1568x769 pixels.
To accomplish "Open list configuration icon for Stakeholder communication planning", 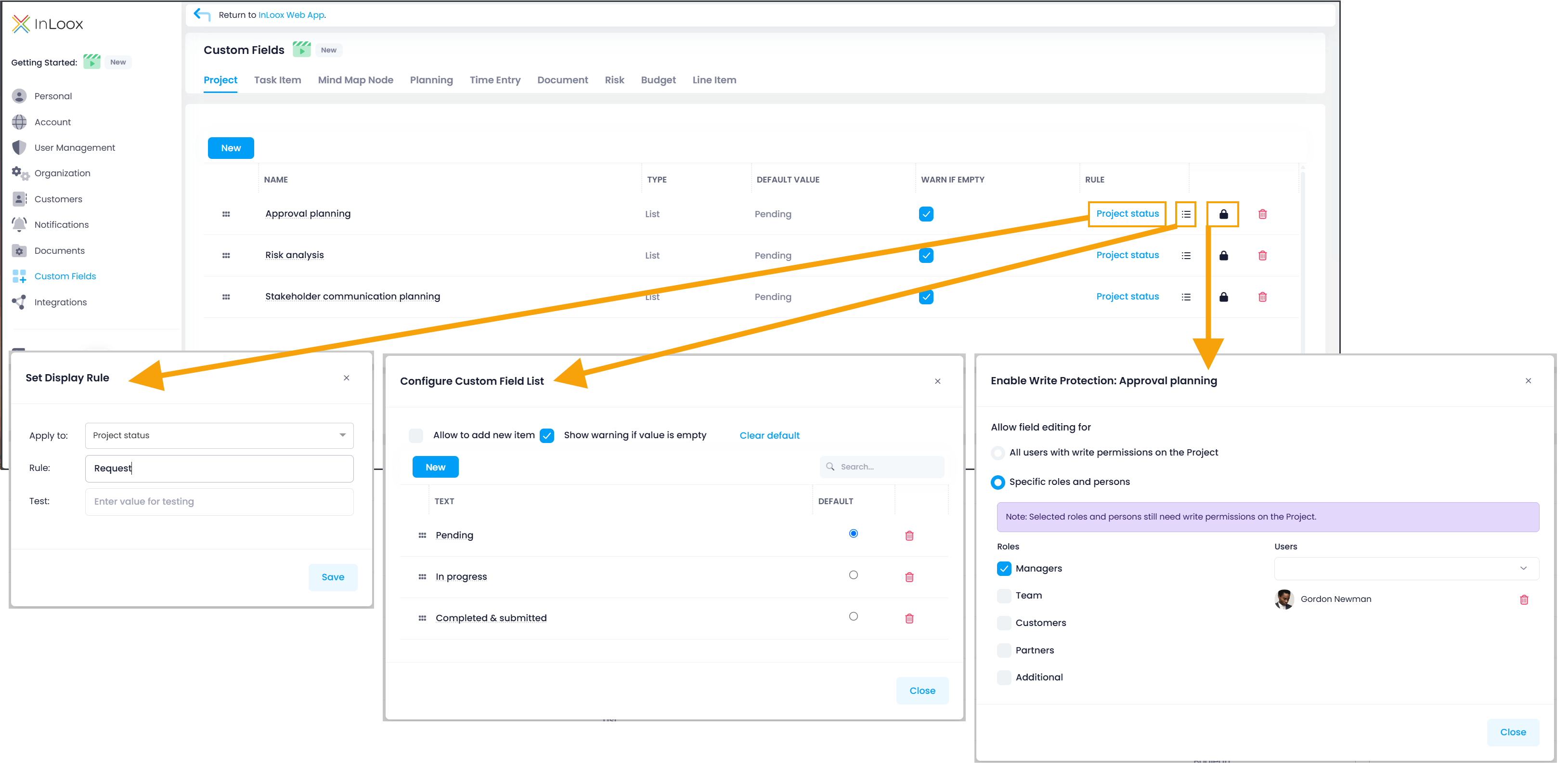I will point(1186,297).
